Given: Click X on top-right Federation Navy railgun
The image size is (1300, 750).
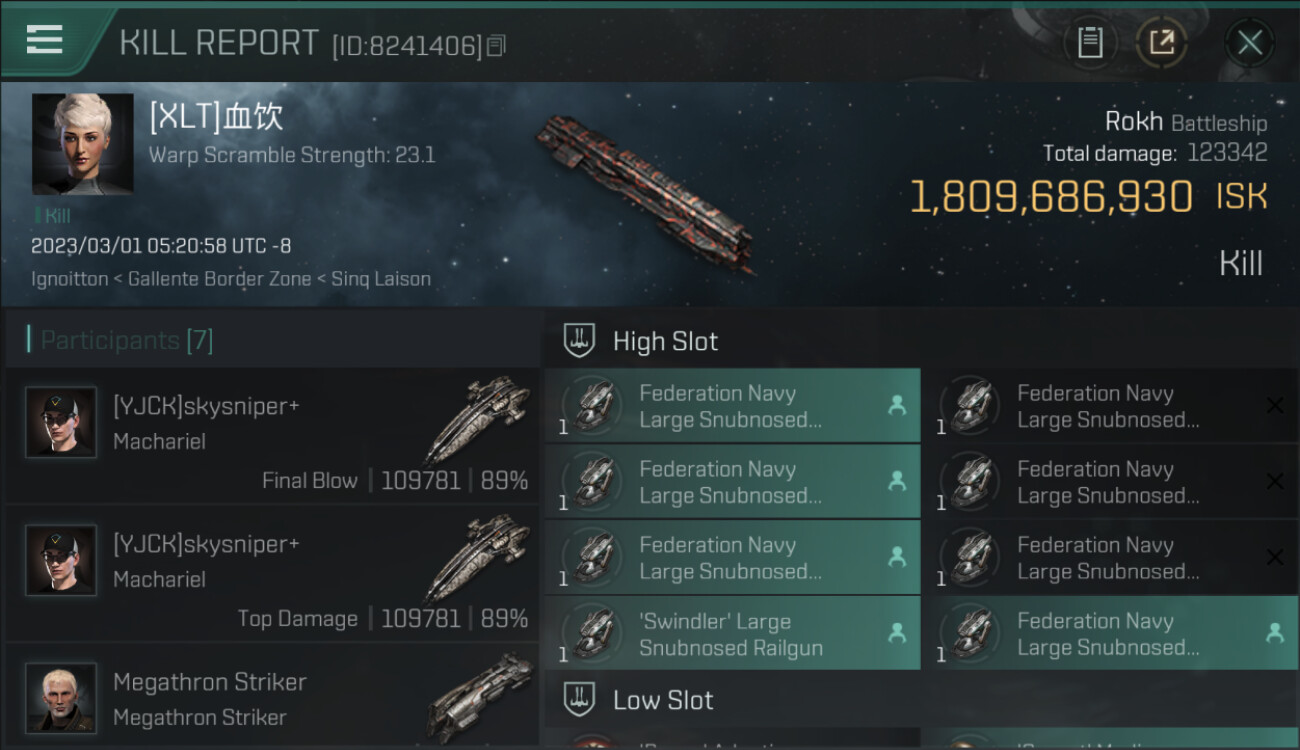Looking at the screenshot, I should coord(1275,405).
